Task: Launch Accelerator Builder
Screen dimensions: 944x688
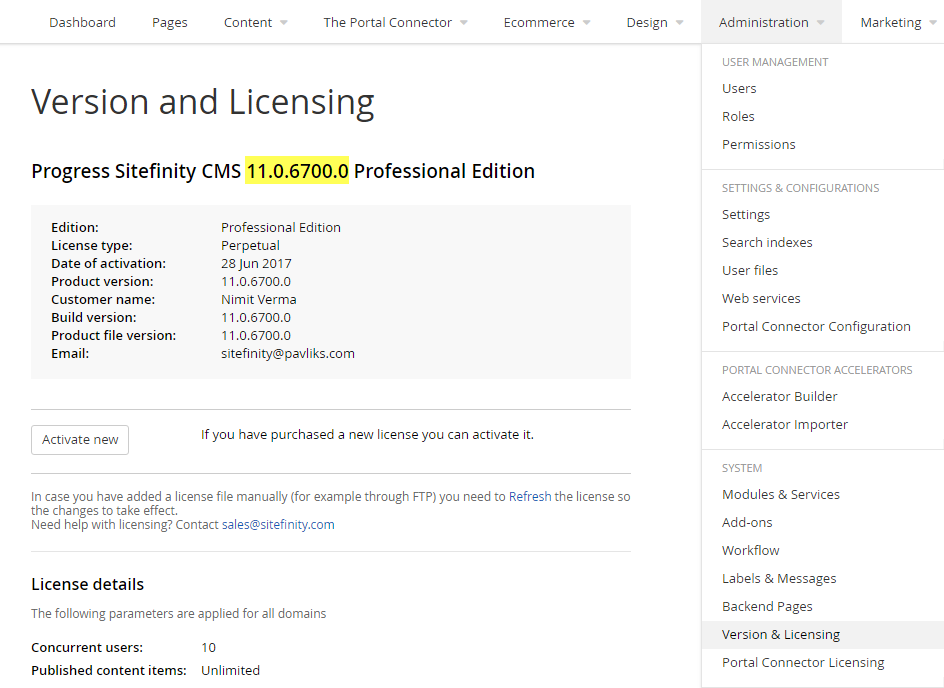Action: coord(780,397)
